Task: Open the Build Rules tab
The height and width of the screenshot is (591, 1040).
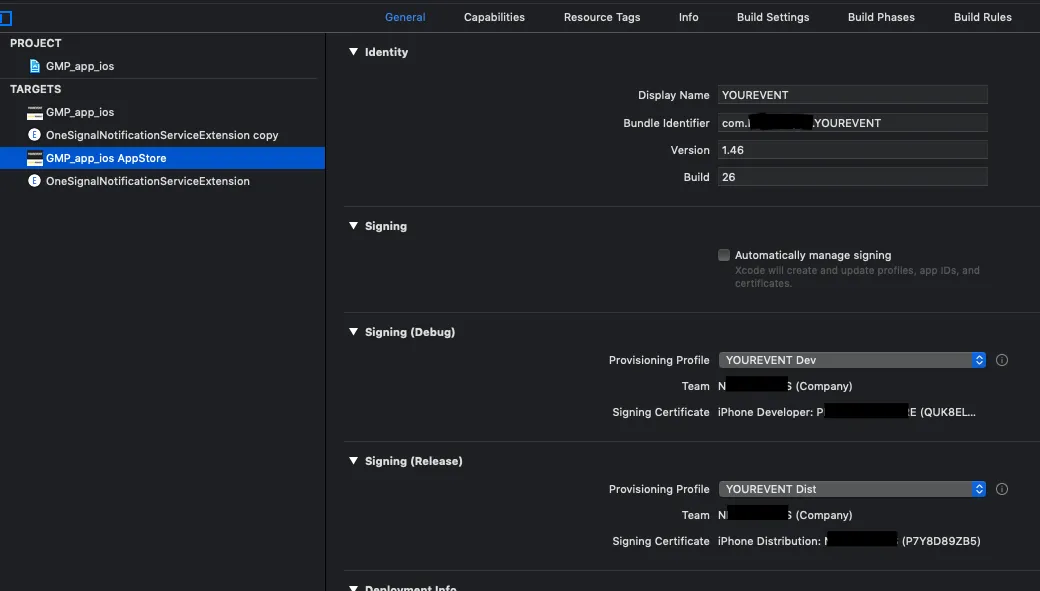Action: pos(982,17)
